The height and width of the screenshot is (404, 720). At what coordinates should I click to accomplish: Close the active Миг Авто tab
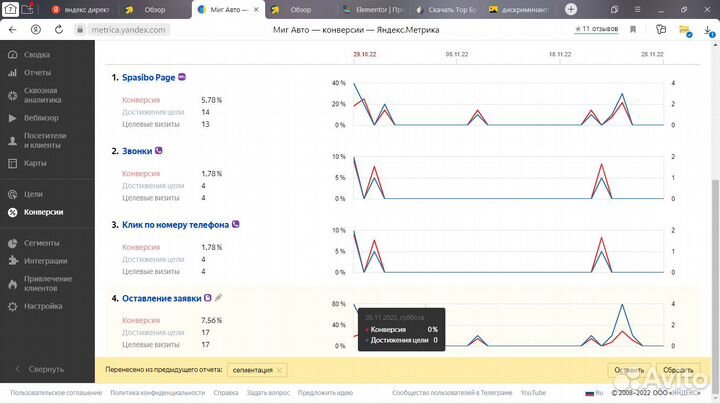256,10
